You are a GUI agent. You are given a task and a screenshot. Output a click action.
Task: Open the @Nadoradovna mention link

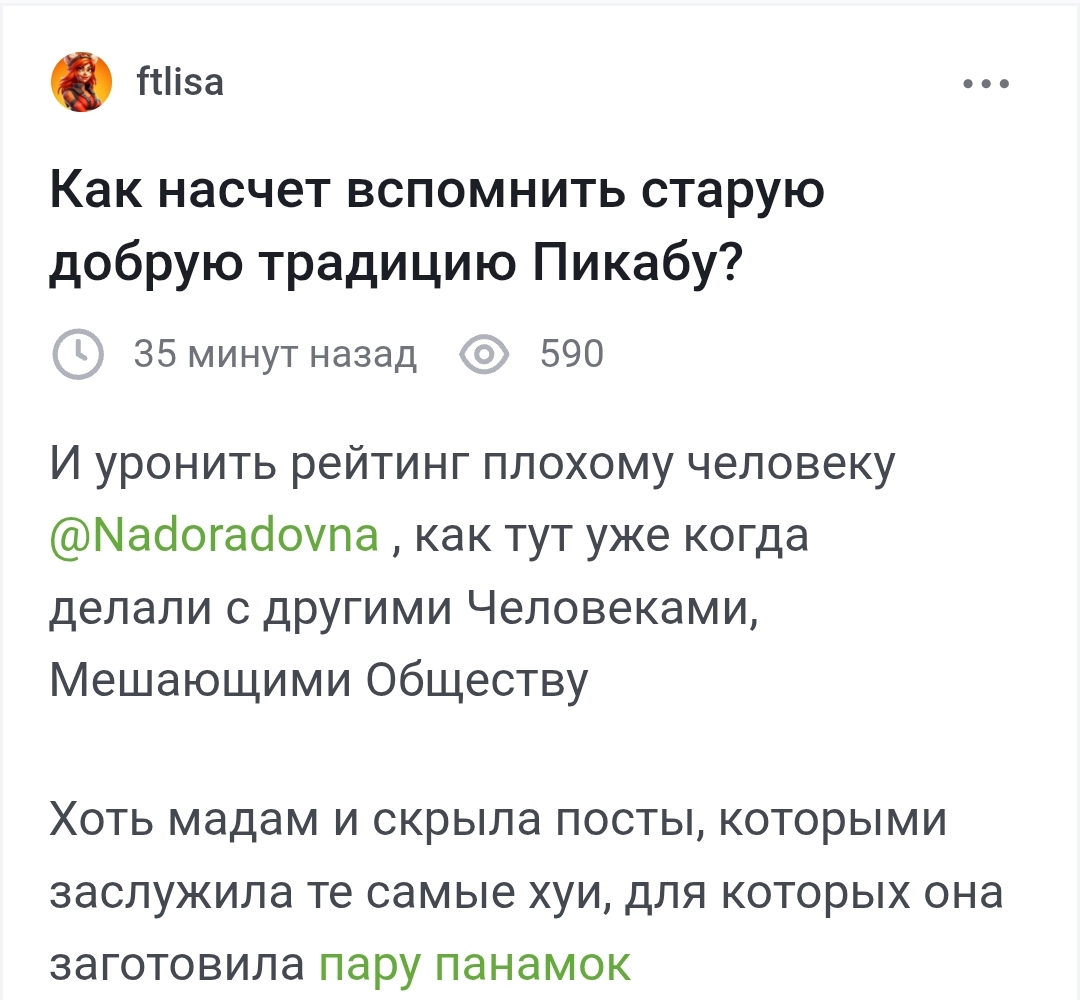coord(214,536)
